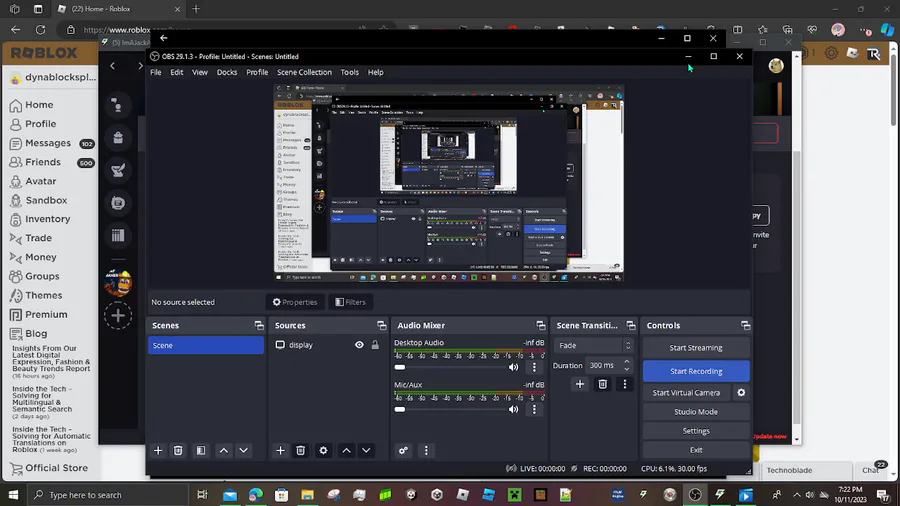Open advanced audio properties gears icon
The width and height of the screenshot is (900, 506).
[x=404, y=450]
